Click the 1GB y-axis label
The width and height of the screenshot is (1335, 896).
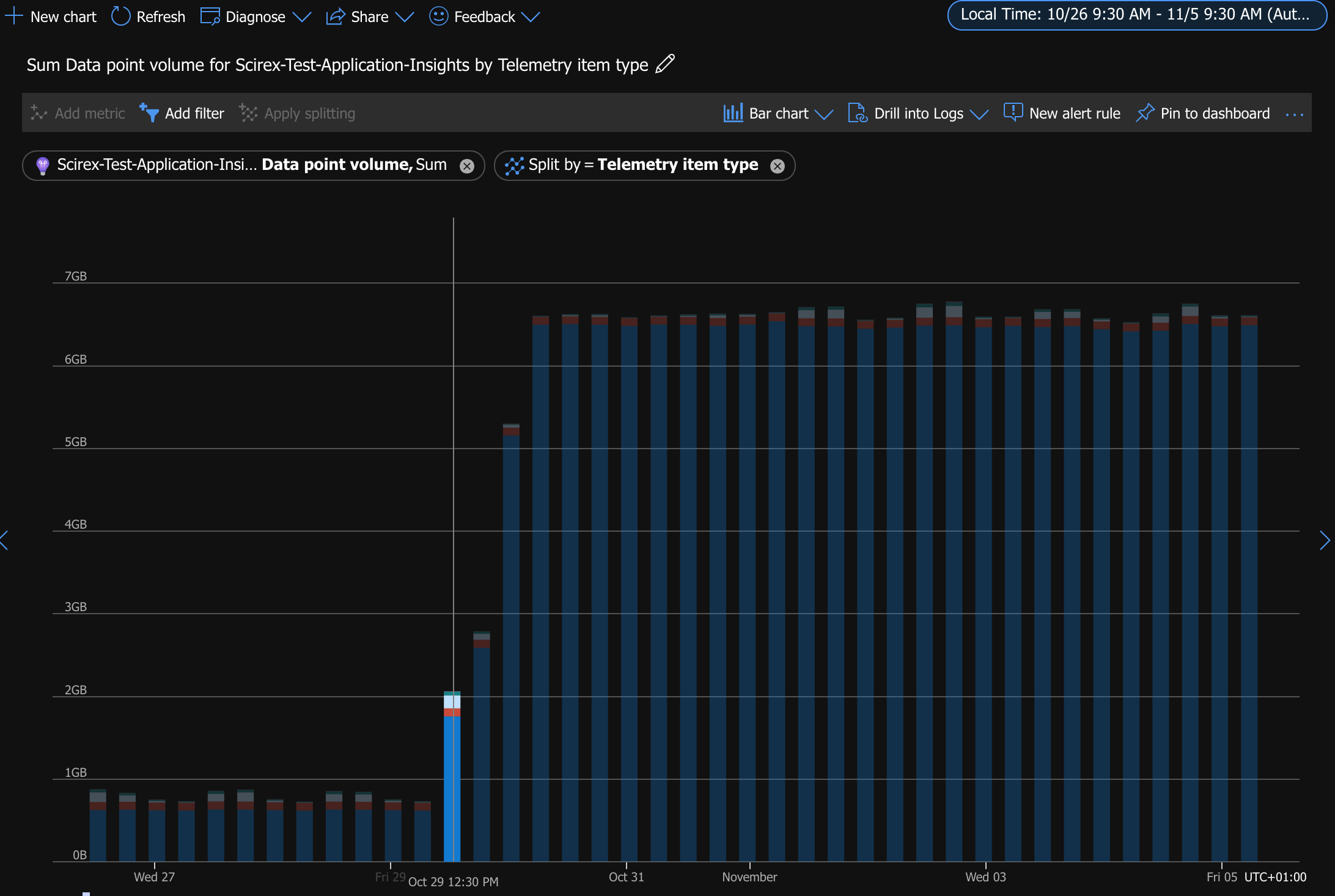[x=76, y=773]
